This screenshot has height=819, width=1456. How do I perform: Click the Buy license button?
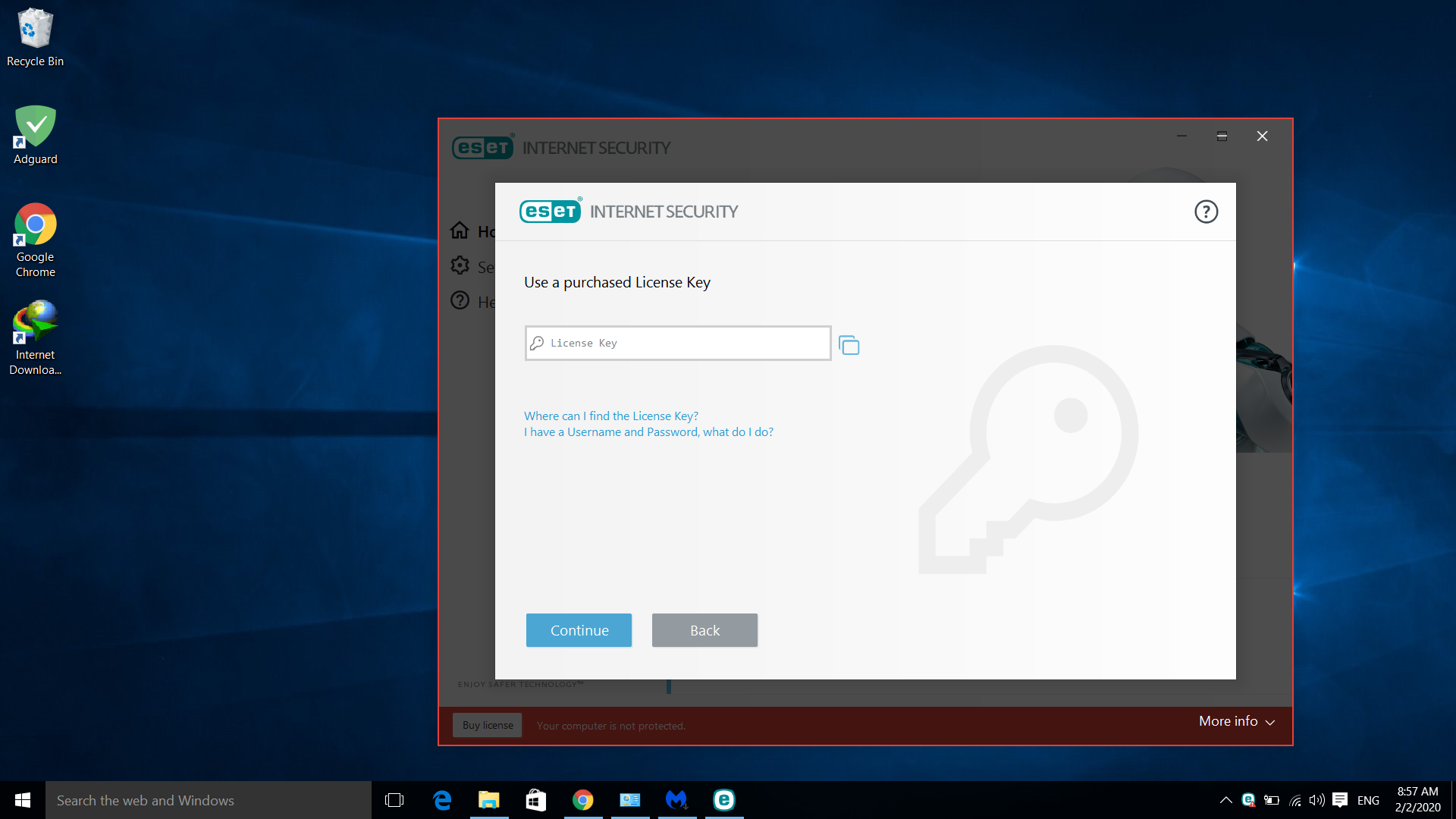488,725
